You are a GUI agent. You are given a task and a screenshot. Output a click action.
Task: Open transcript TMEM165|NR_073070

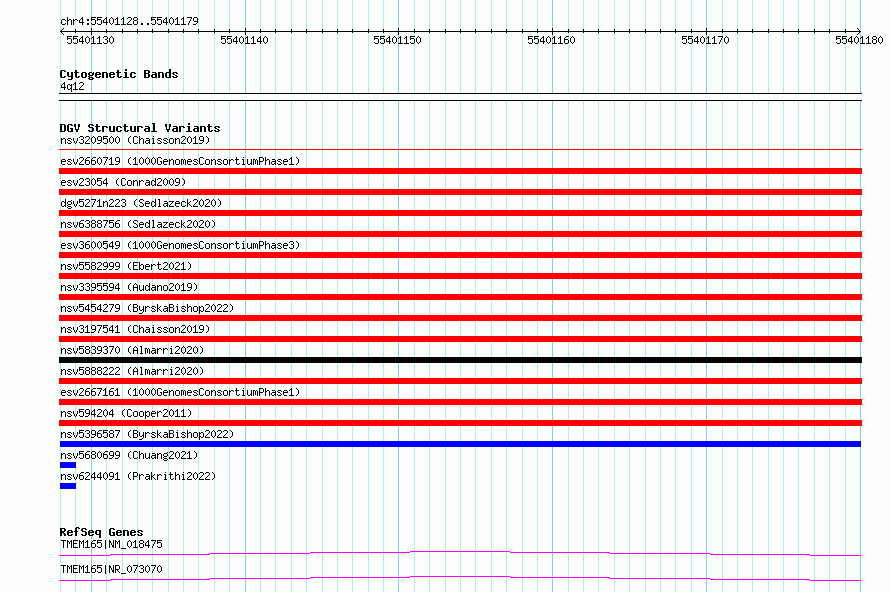(x=111, y=569)
